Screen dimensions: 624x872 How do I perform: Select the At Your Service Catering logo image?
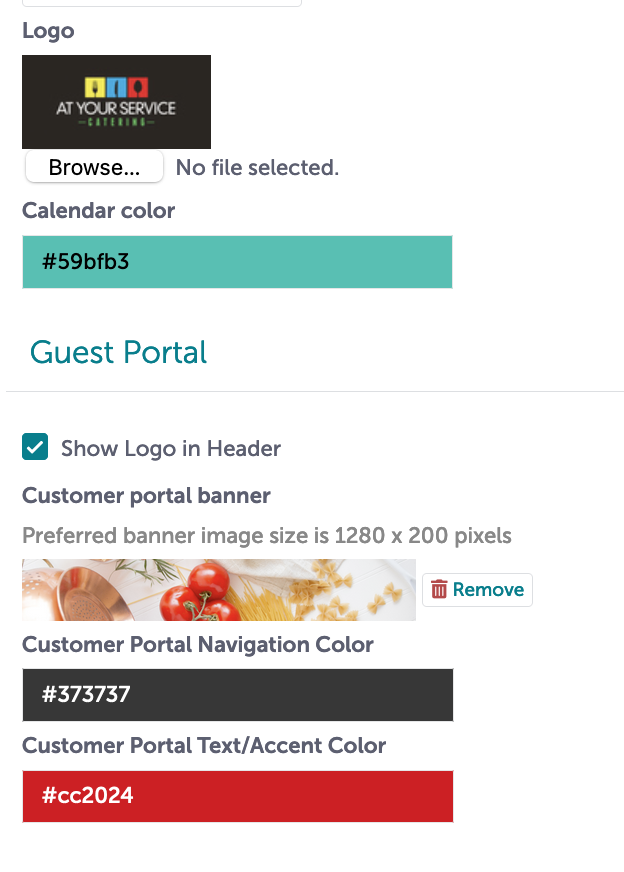point(116,102)
